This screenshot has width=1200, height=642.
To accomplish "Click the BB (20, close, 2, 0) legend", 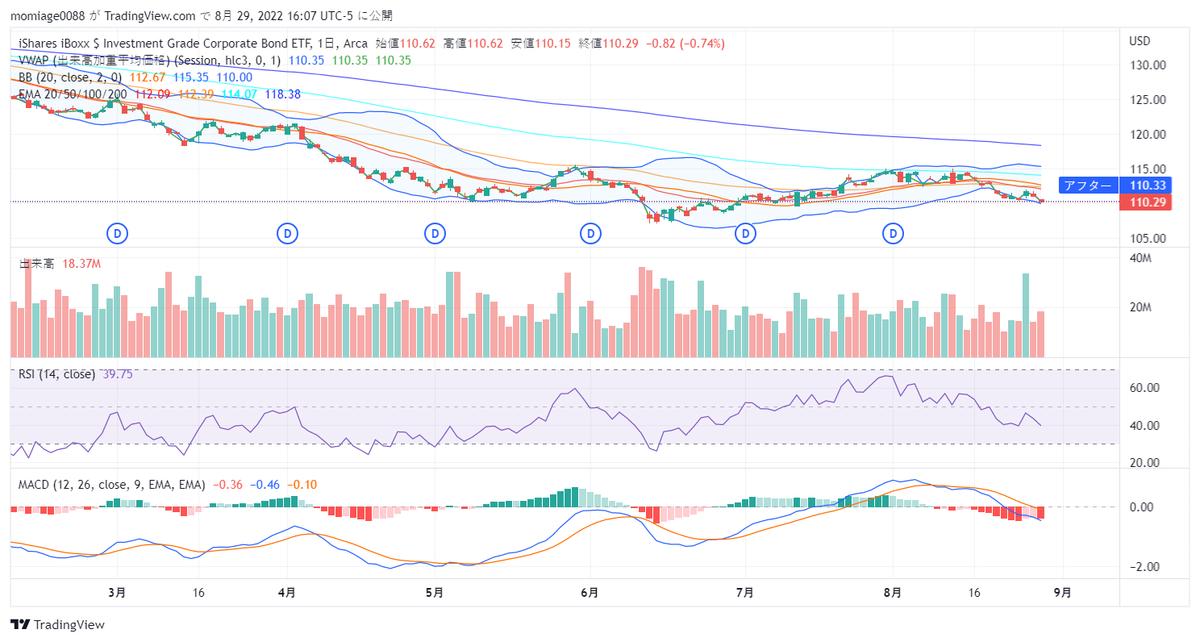I will tap(71, 77).
